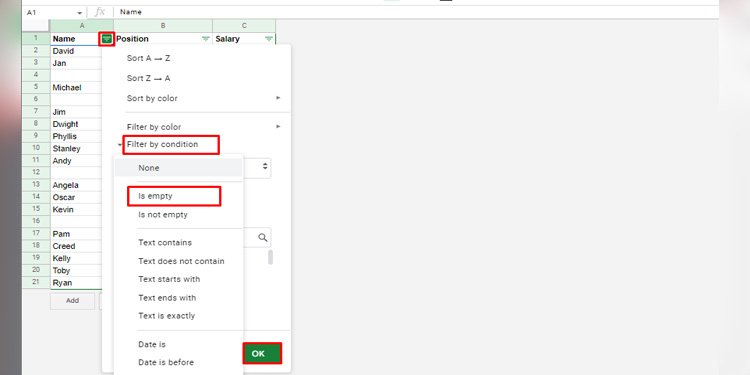Click the cell containing Toby

76,270
